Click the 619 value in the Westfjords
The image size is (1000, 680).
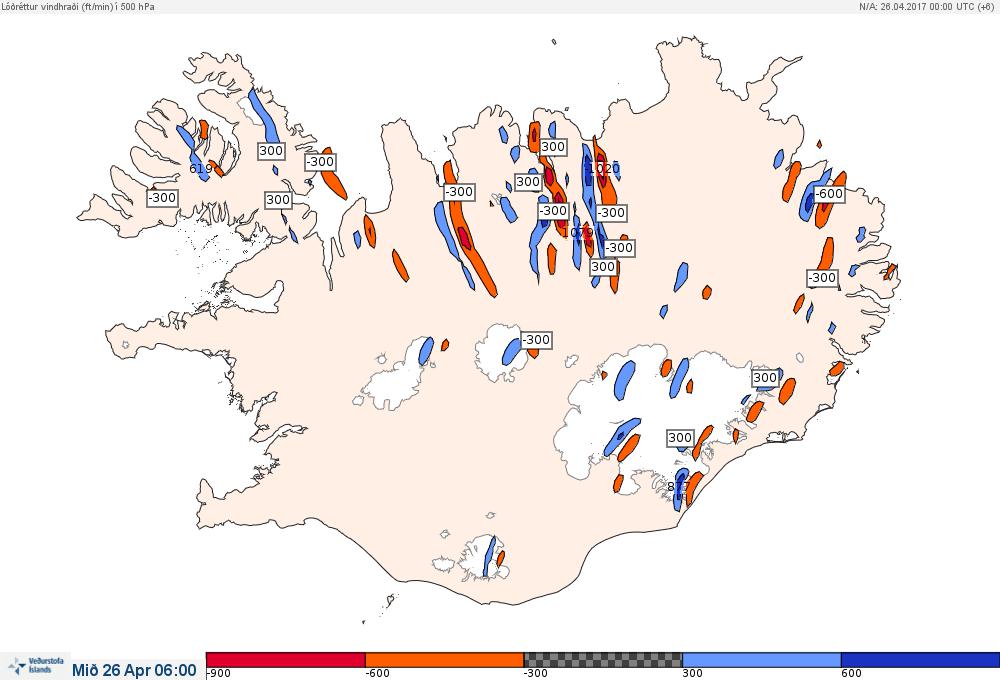200,169
